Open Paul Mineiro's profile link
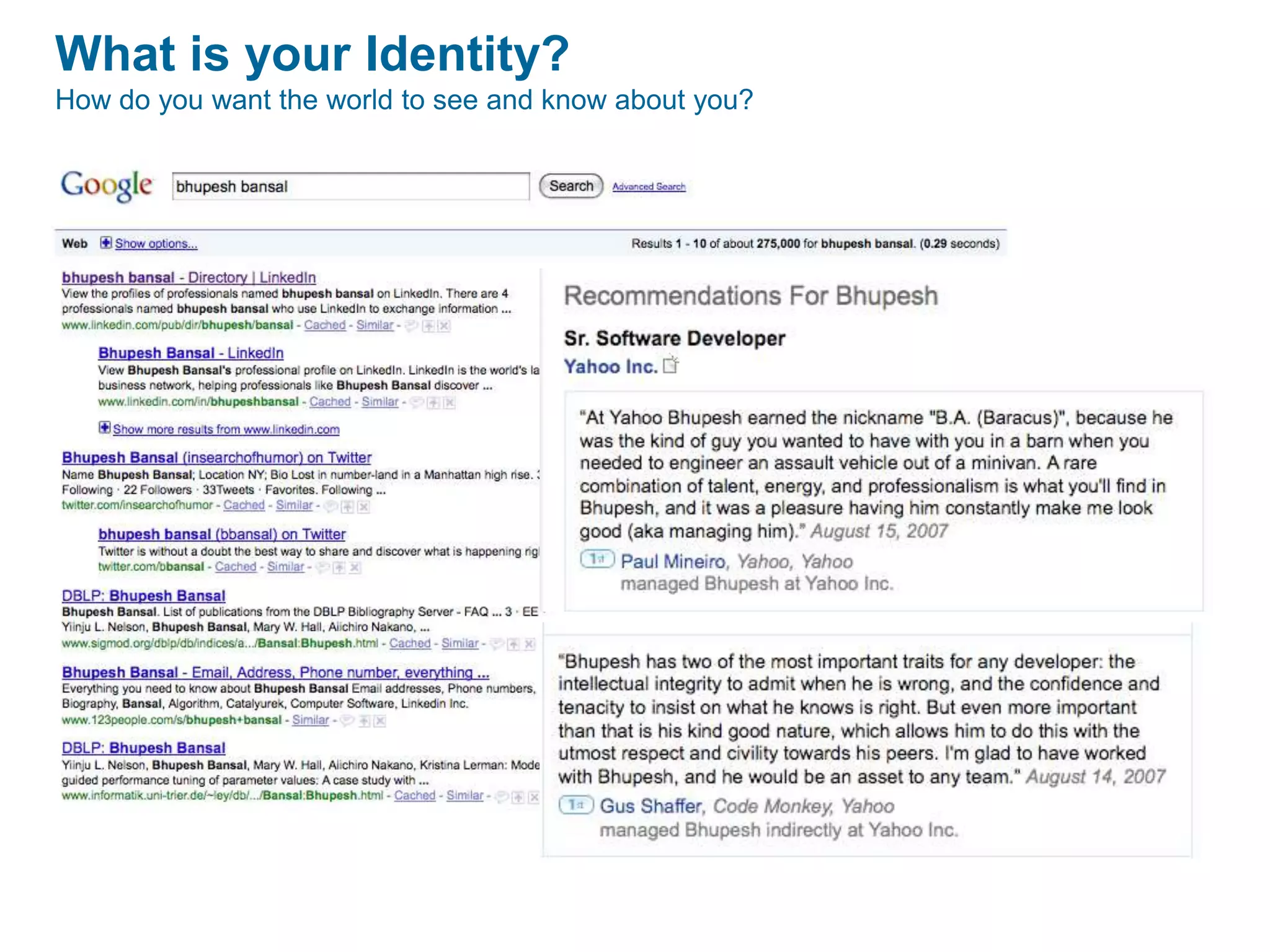Screen dimensions: 1270x952 673,562
